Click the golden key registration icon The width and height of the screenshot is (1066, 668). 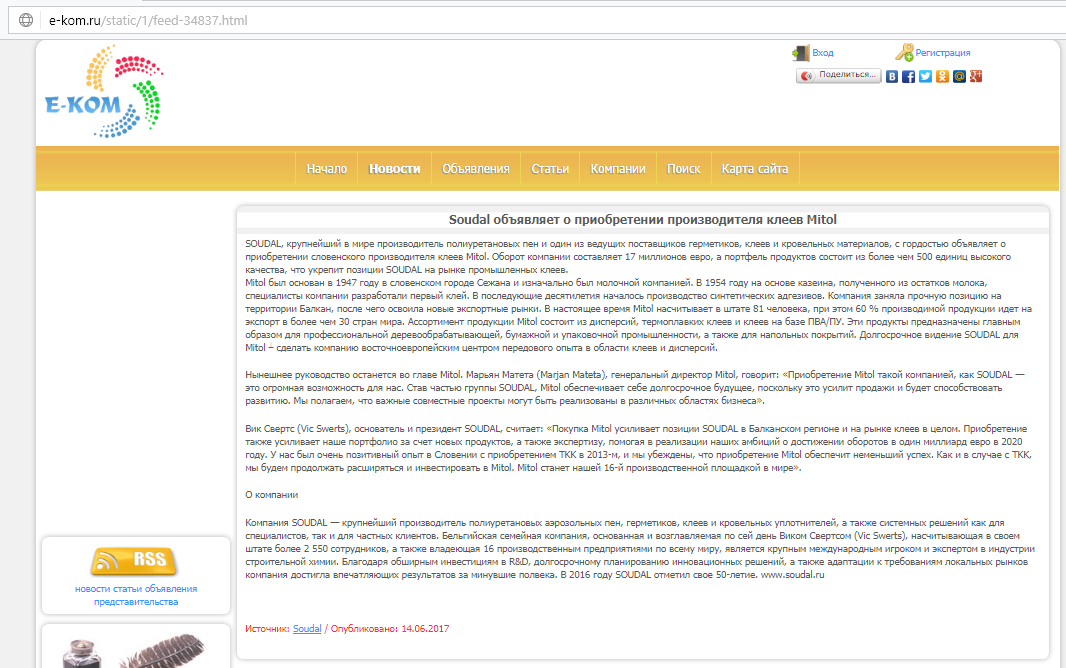pyautogui.click(x=904, y=52)
